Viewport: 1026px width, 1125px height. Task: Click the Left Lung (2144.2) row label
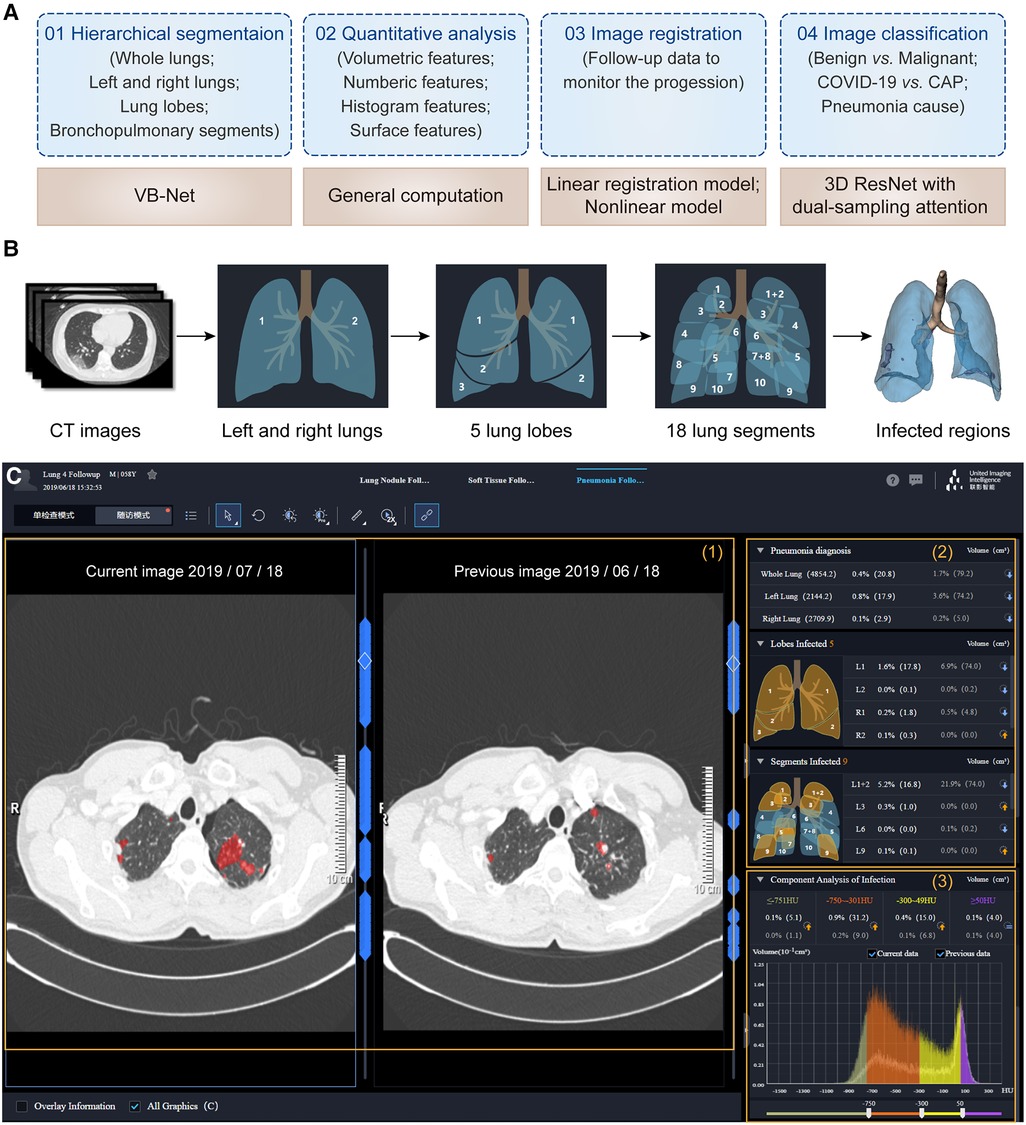(x=798, y=596)
